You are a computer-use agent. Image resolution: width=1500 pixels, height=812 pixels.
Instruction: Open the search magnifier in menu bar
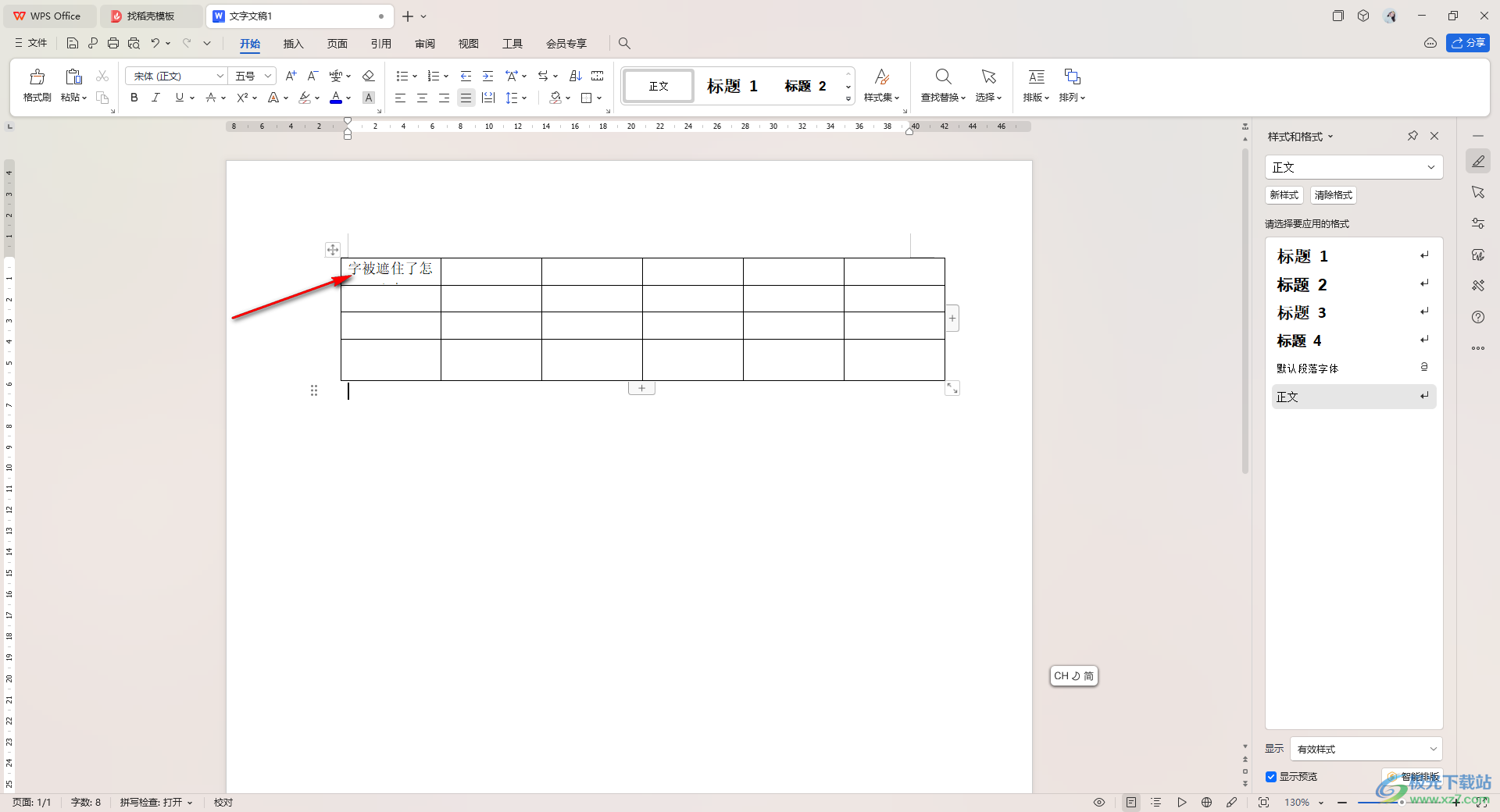[x=624, y=43]
